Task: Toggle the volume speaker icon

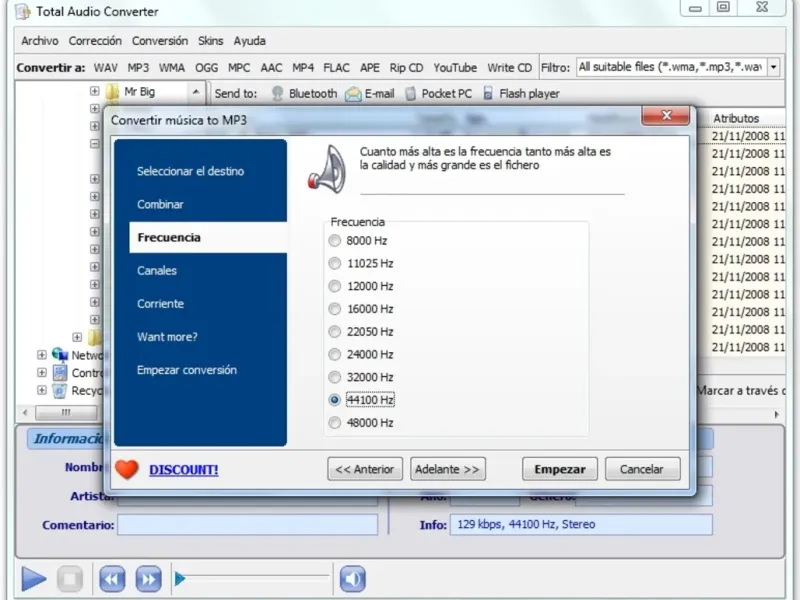Action: coord(353,579)
